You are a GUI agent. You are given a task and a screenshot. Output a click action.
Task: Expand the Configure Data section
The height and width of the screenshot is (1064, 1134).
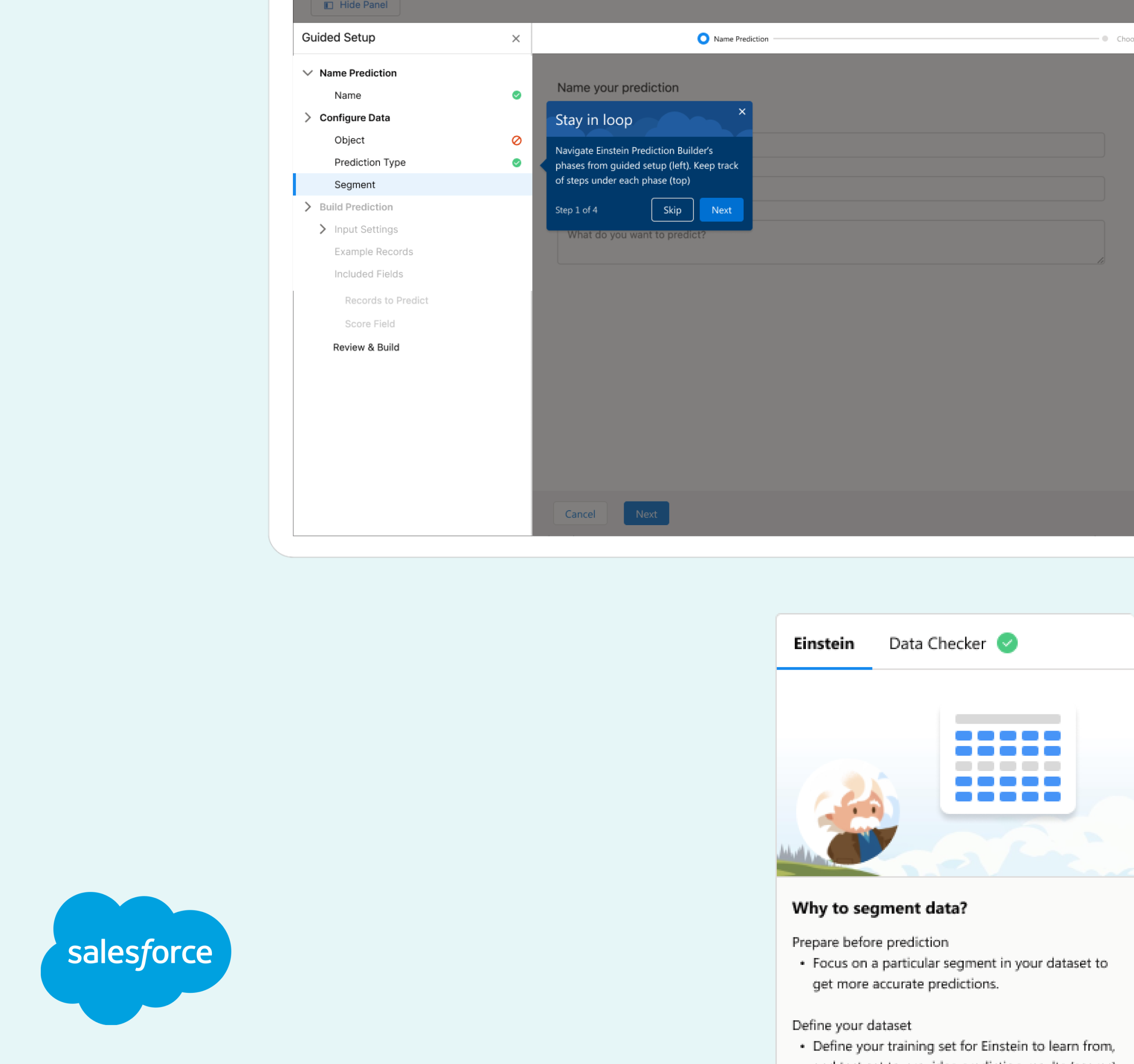click(x=308, y=118)
